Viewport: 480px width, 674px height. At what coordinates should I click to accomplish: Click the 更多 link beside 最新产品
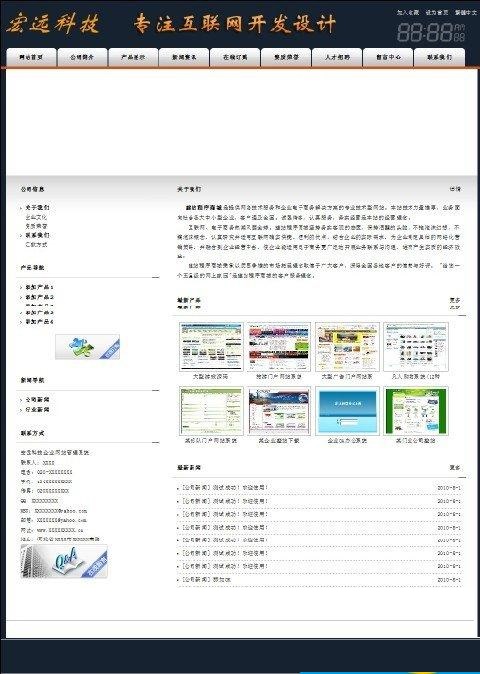[455, 300]
